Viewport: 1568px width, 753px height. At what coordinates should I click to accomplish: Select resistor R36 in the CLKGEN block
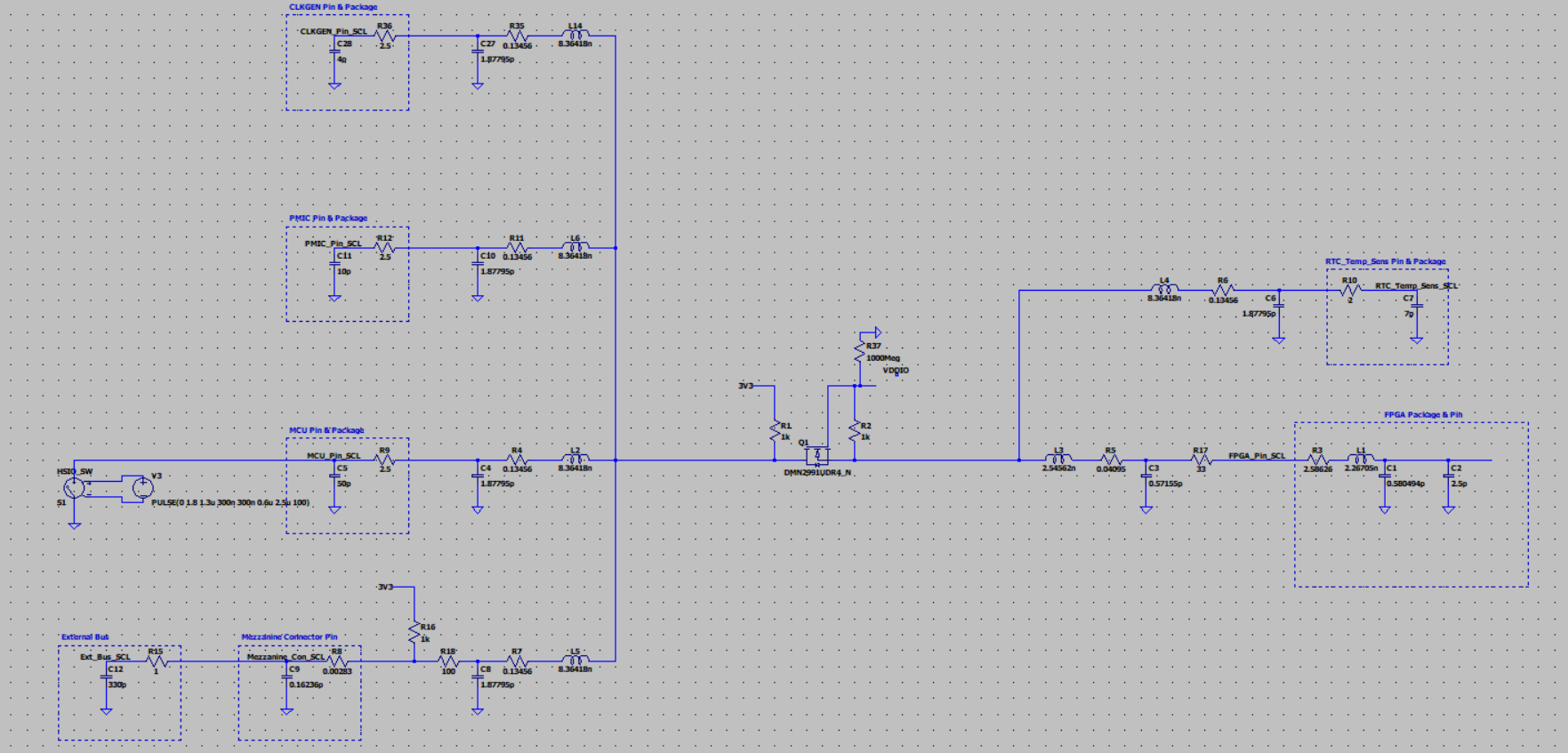pyautogui.click(x=384, y=36)
